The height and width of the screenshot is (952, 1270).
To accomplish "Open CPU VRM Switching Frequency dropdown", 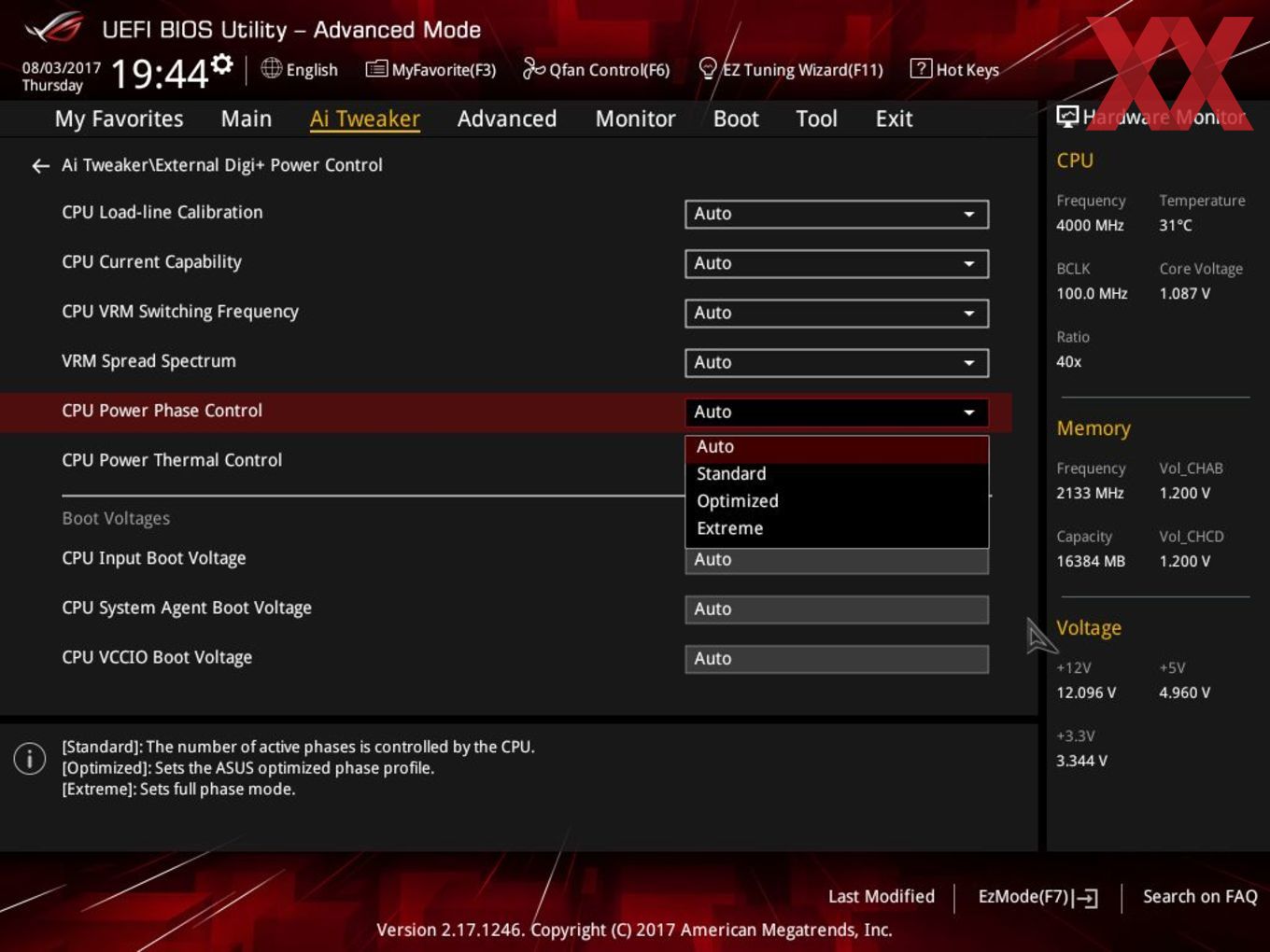I will [837, 313].
